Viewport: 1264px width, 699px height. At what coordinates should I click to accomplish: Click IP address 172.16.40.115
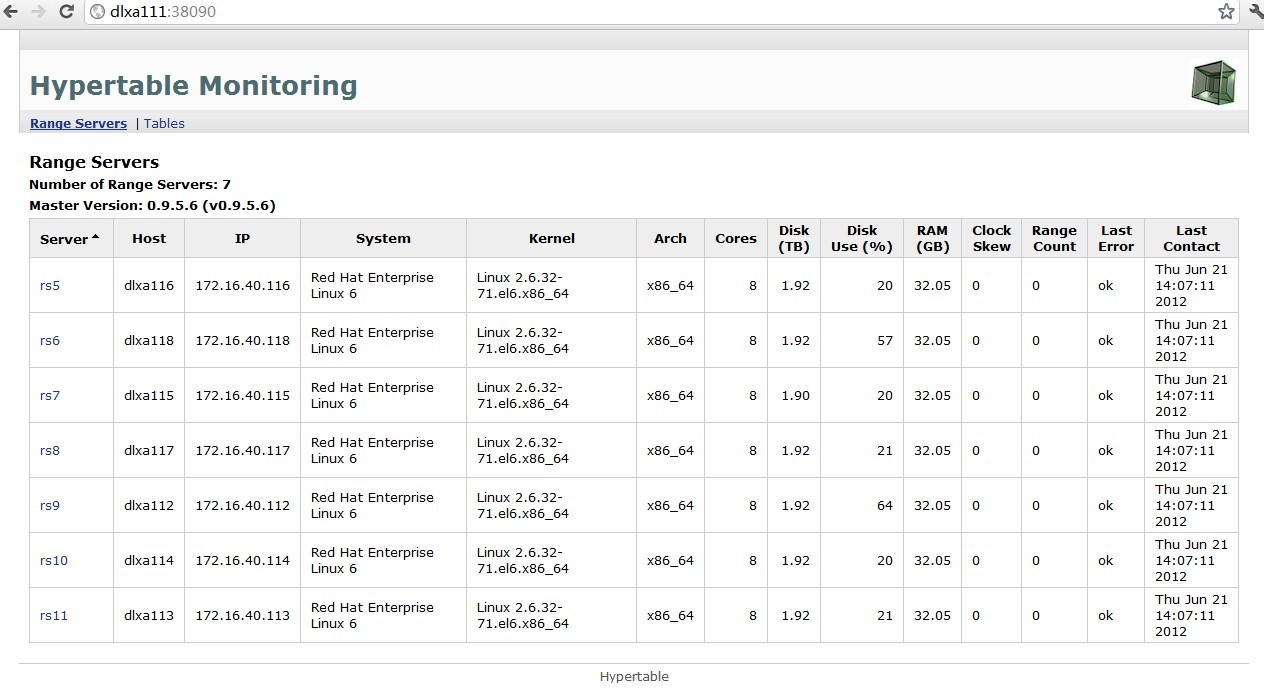[x=243, y=396]
